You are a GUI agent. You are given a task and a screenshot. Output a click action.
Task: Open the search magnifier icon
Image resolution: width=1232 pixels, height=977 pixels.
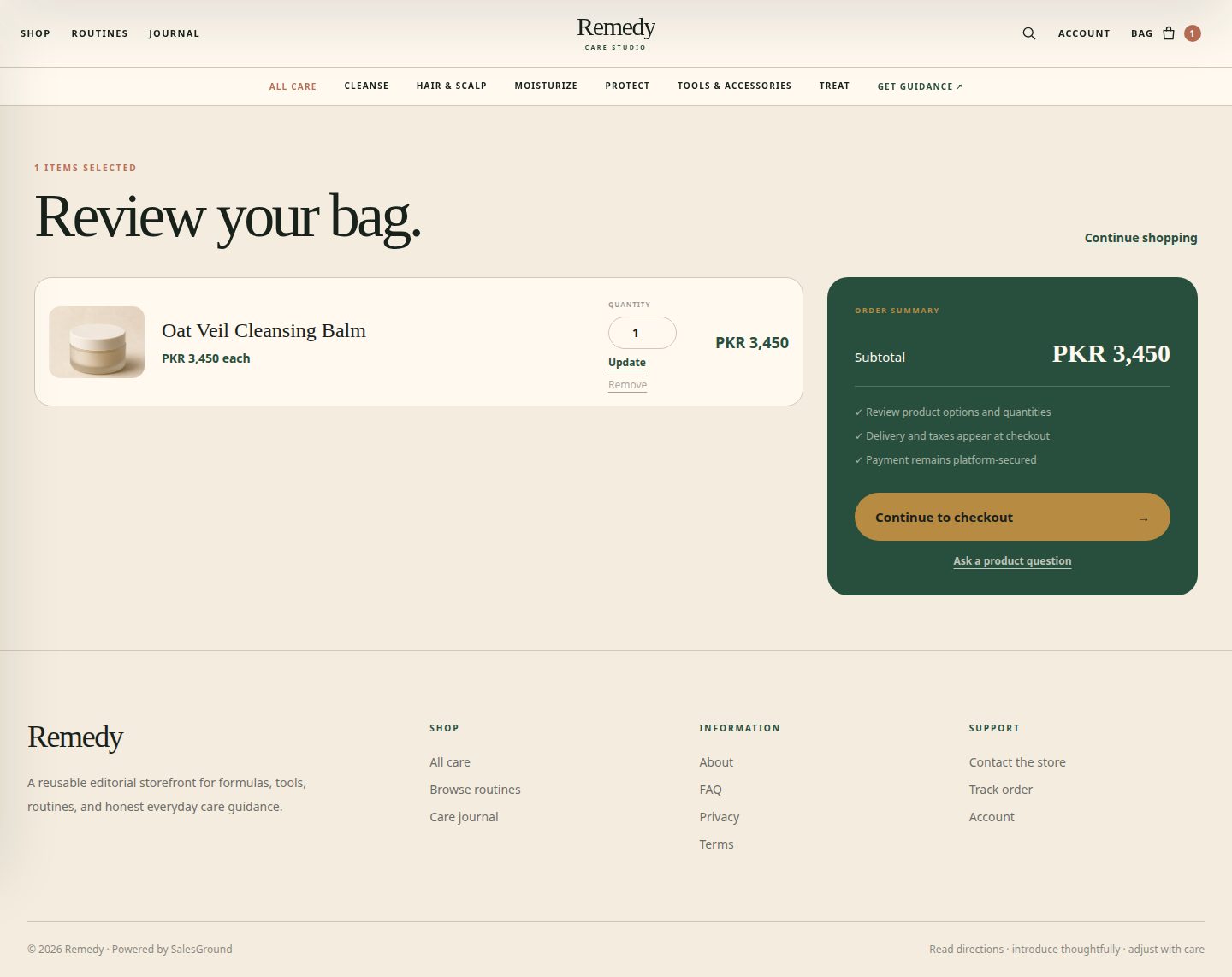[1028, 33]
